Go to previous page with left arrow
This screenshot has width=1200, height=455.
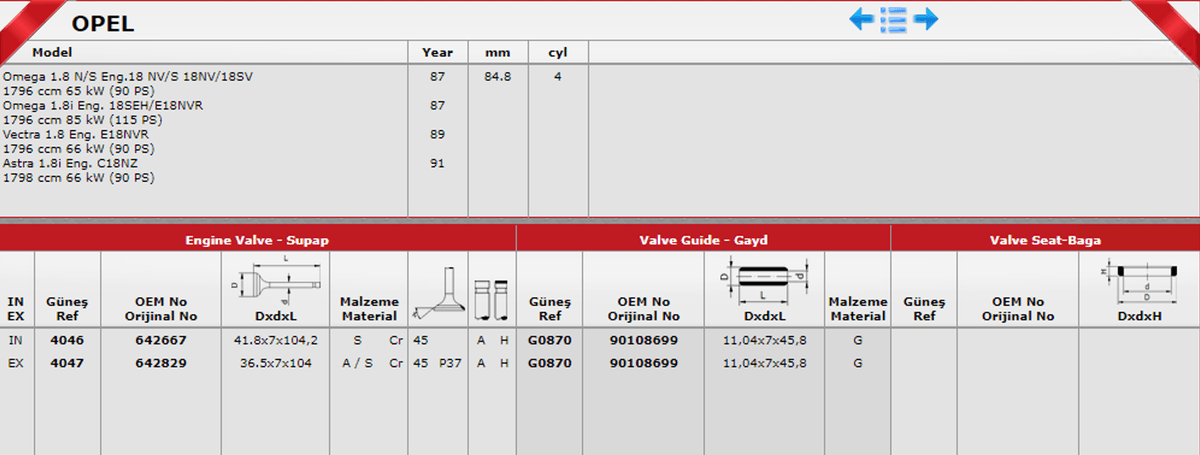coord(862,18)
